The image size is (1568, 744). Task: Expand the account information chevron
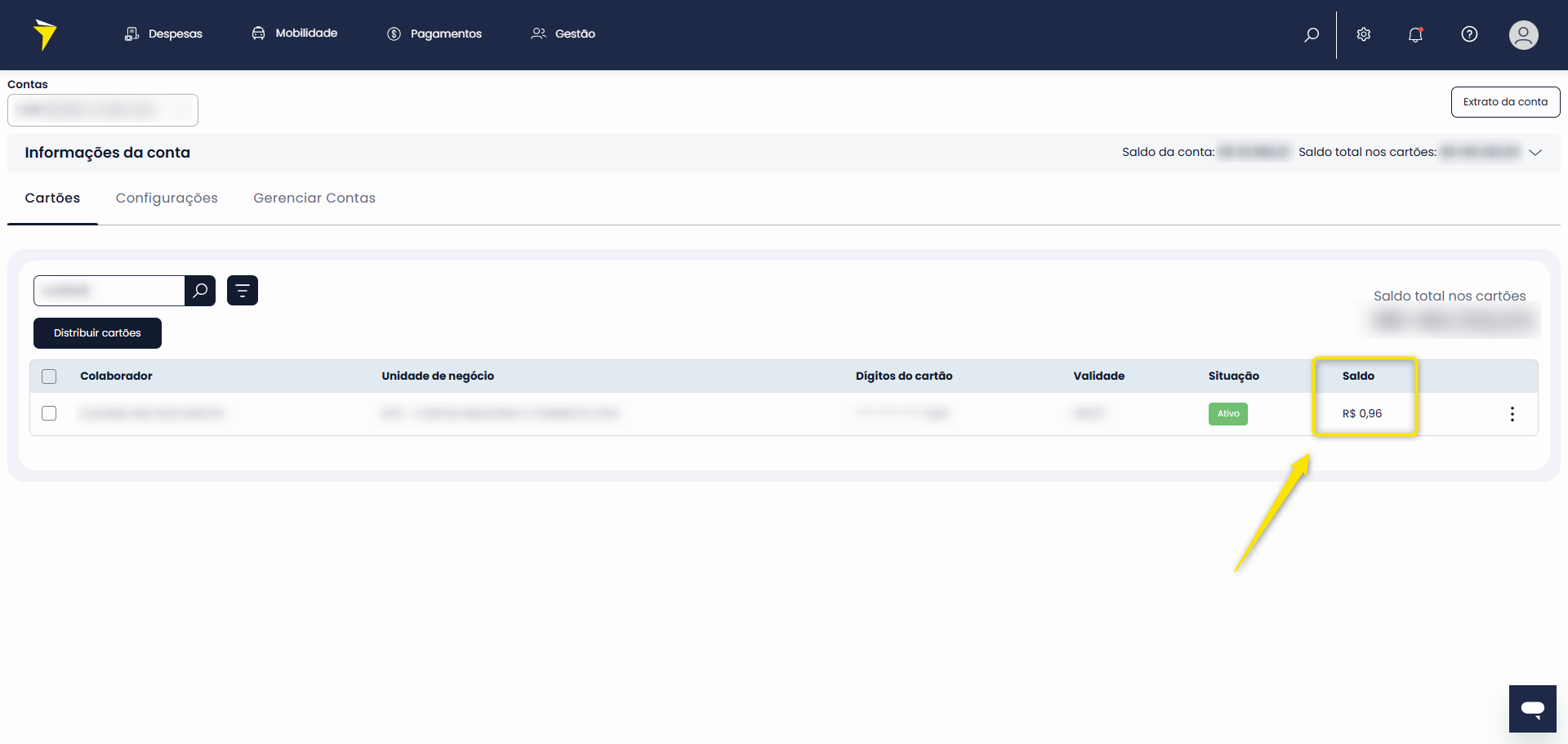(x=1535, y=153)
